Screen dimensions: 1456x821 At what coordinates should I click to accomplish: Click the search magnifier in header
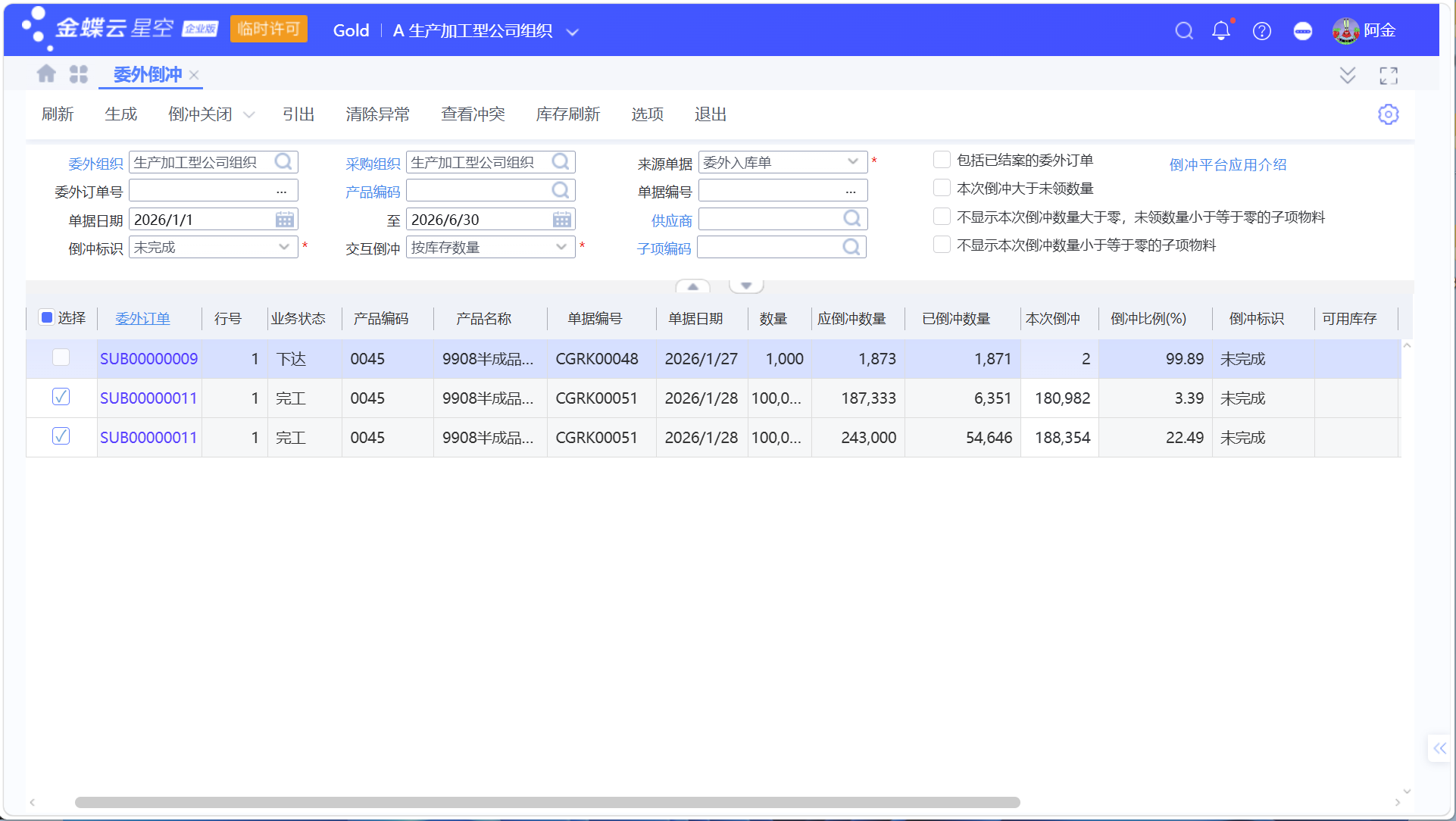(x=1184, y=30)
